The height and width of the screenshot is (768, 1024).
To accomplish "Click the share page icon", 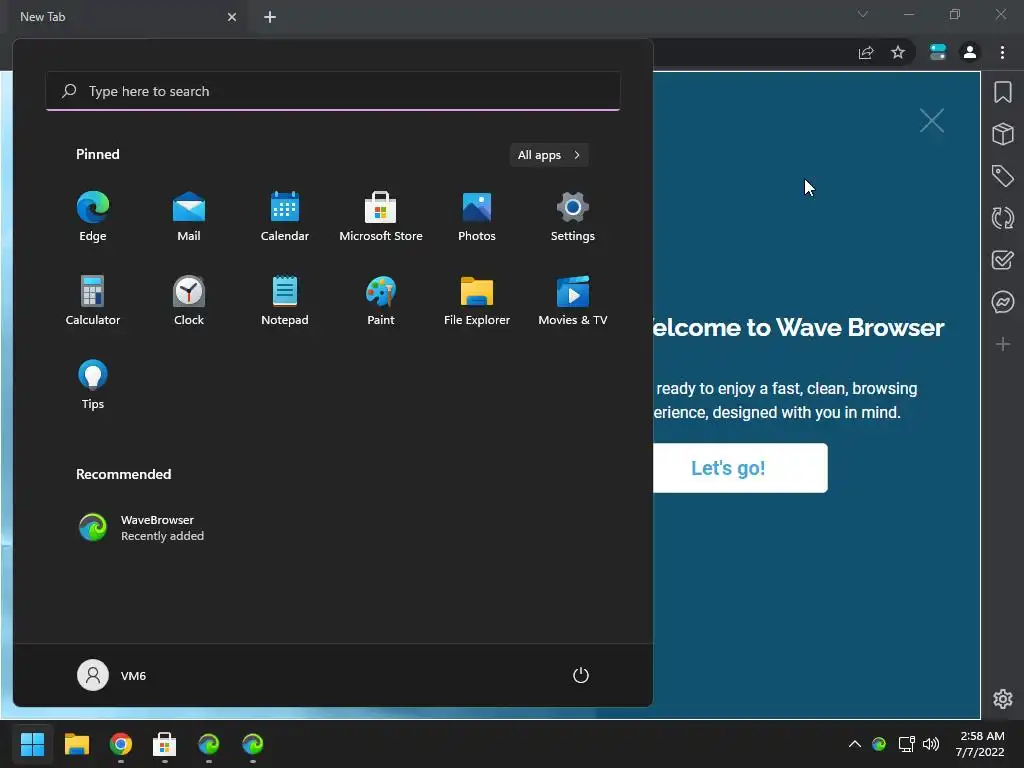I will coord(866,52).
